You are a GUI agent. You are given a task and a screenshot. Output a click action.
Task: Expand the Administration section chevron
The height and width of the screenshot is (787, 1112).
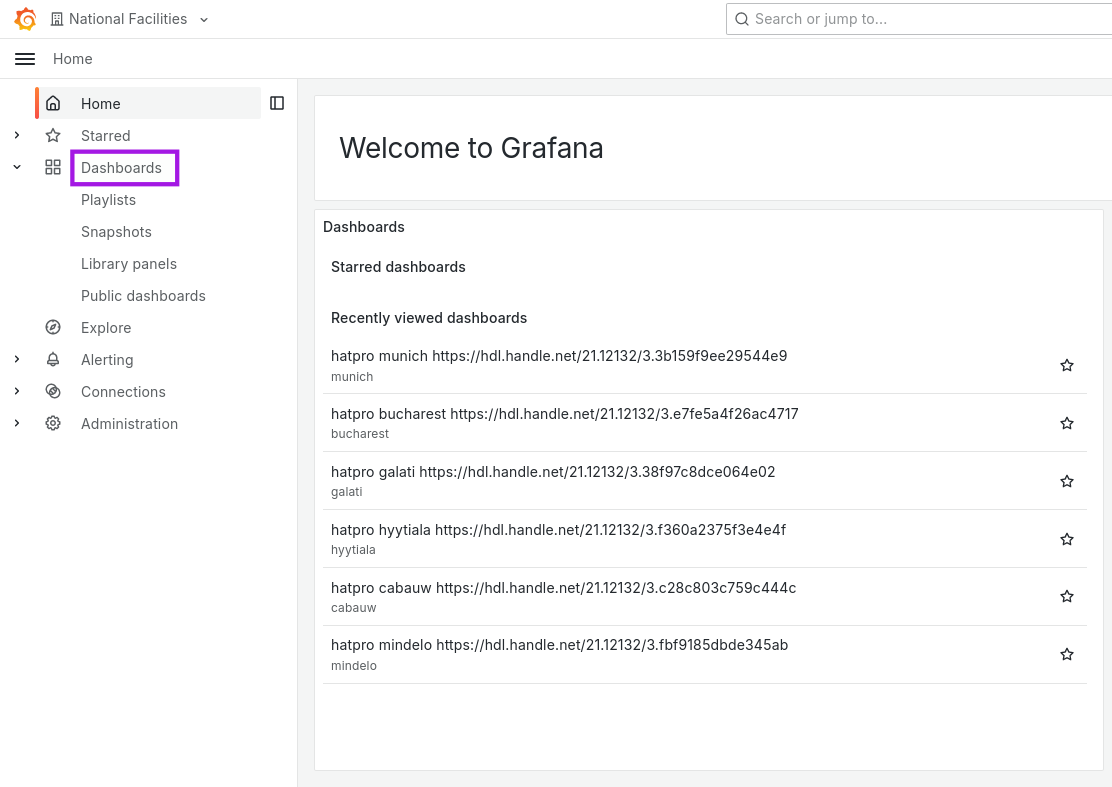17,423
